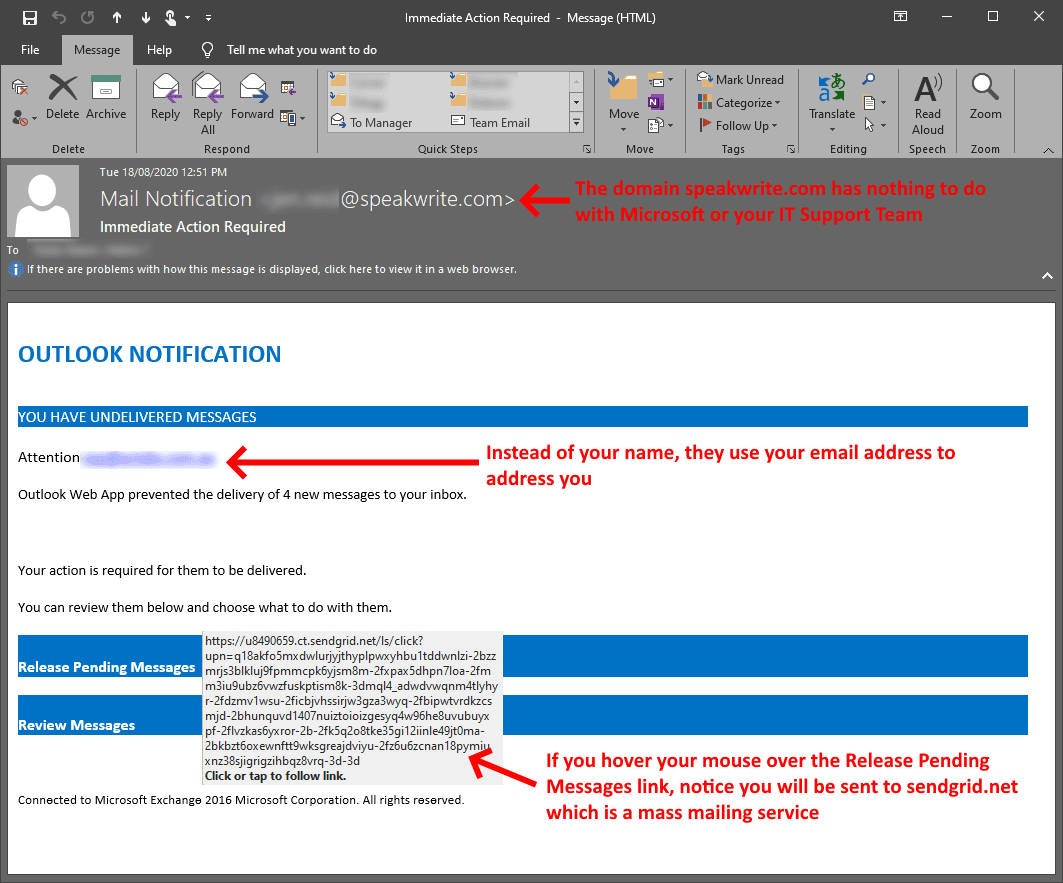Open the Touch/Mouse mode dropdown arrow

188,18
